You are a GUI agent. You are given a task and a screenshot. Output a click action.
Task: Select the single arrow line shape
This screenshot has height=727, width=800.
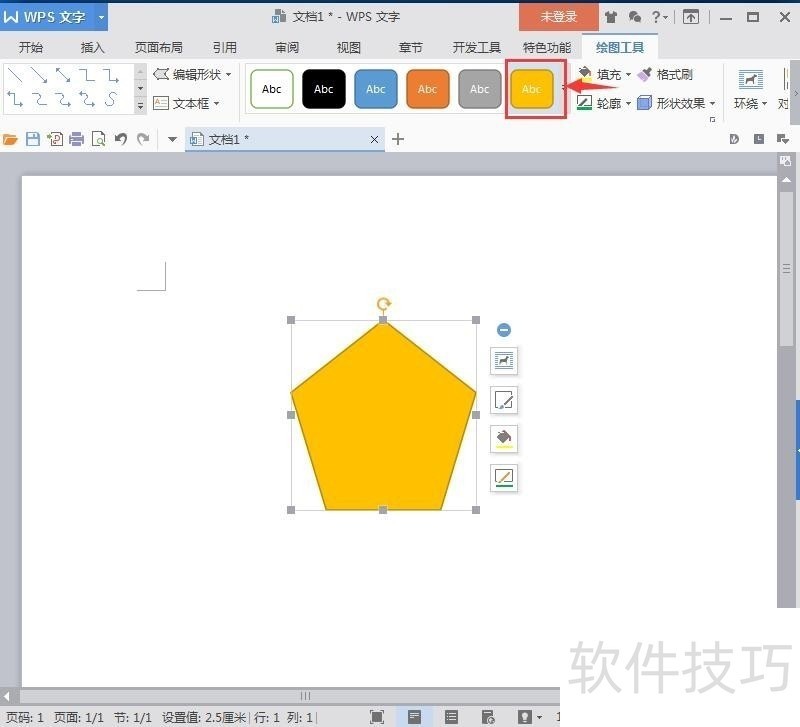tap(39, 76)
